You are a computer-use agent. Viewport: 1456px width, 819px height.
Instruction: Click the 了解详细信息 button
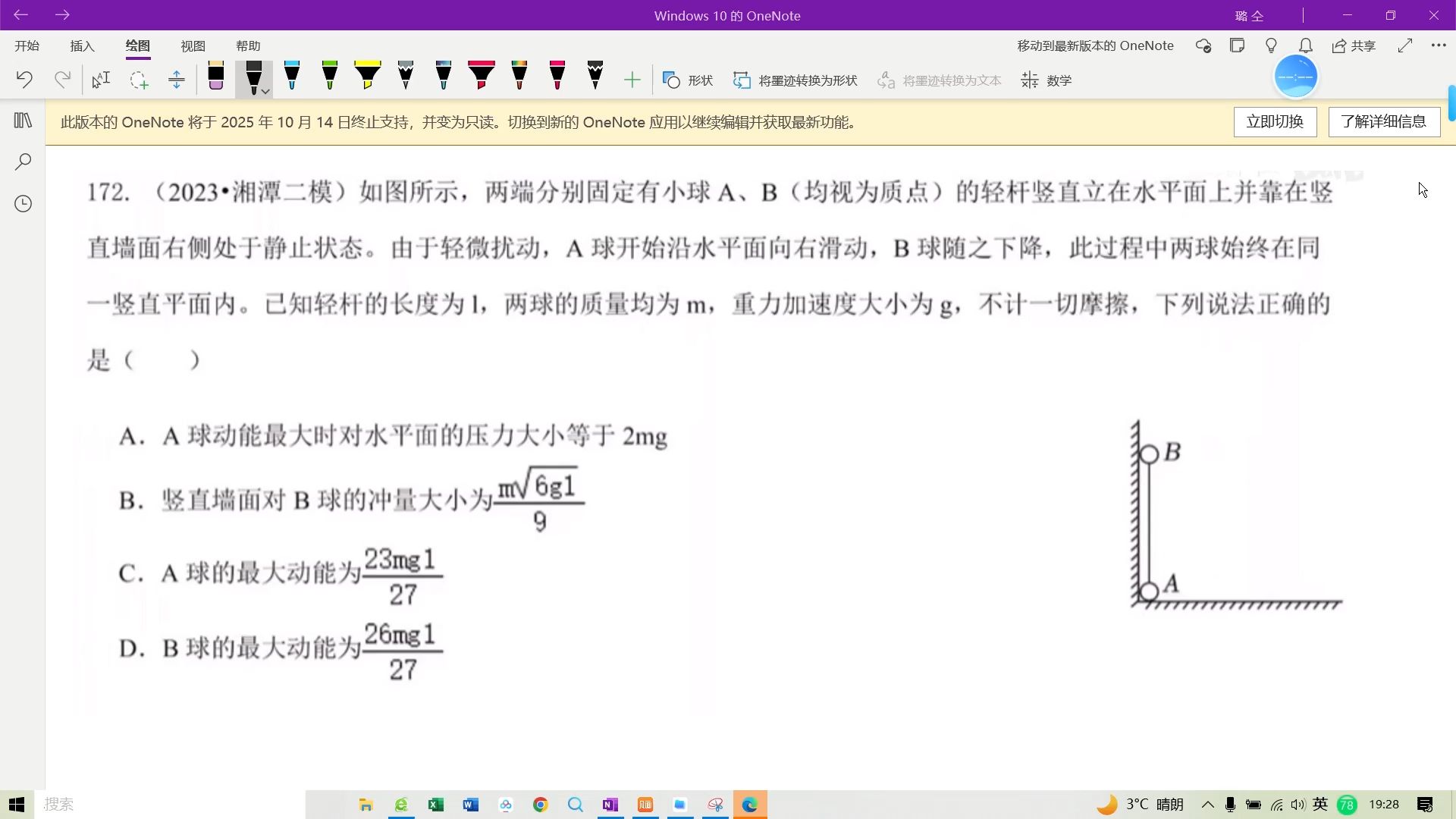click(1383, 121)
